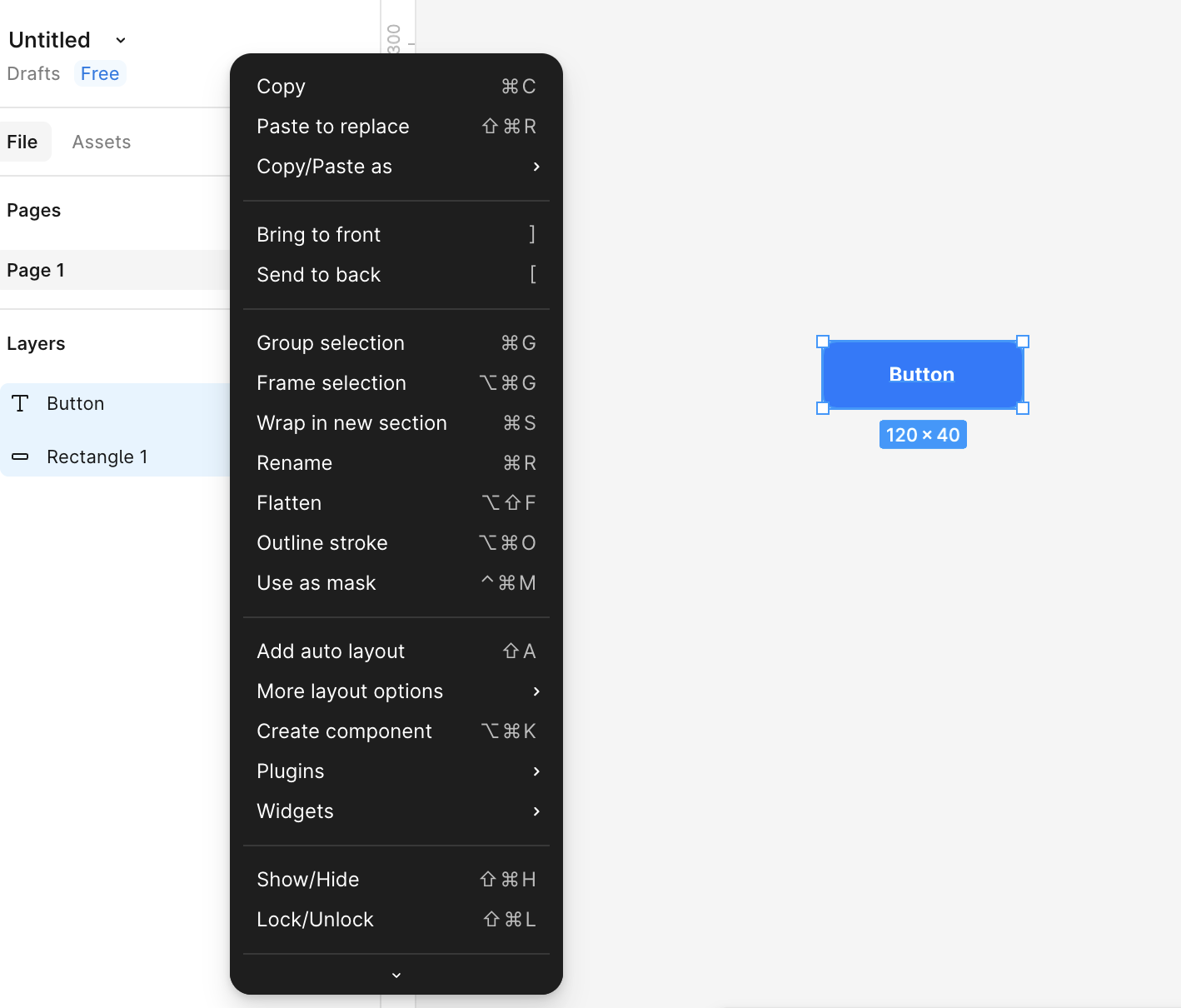Expand More layout options submenu

point(396,691)
